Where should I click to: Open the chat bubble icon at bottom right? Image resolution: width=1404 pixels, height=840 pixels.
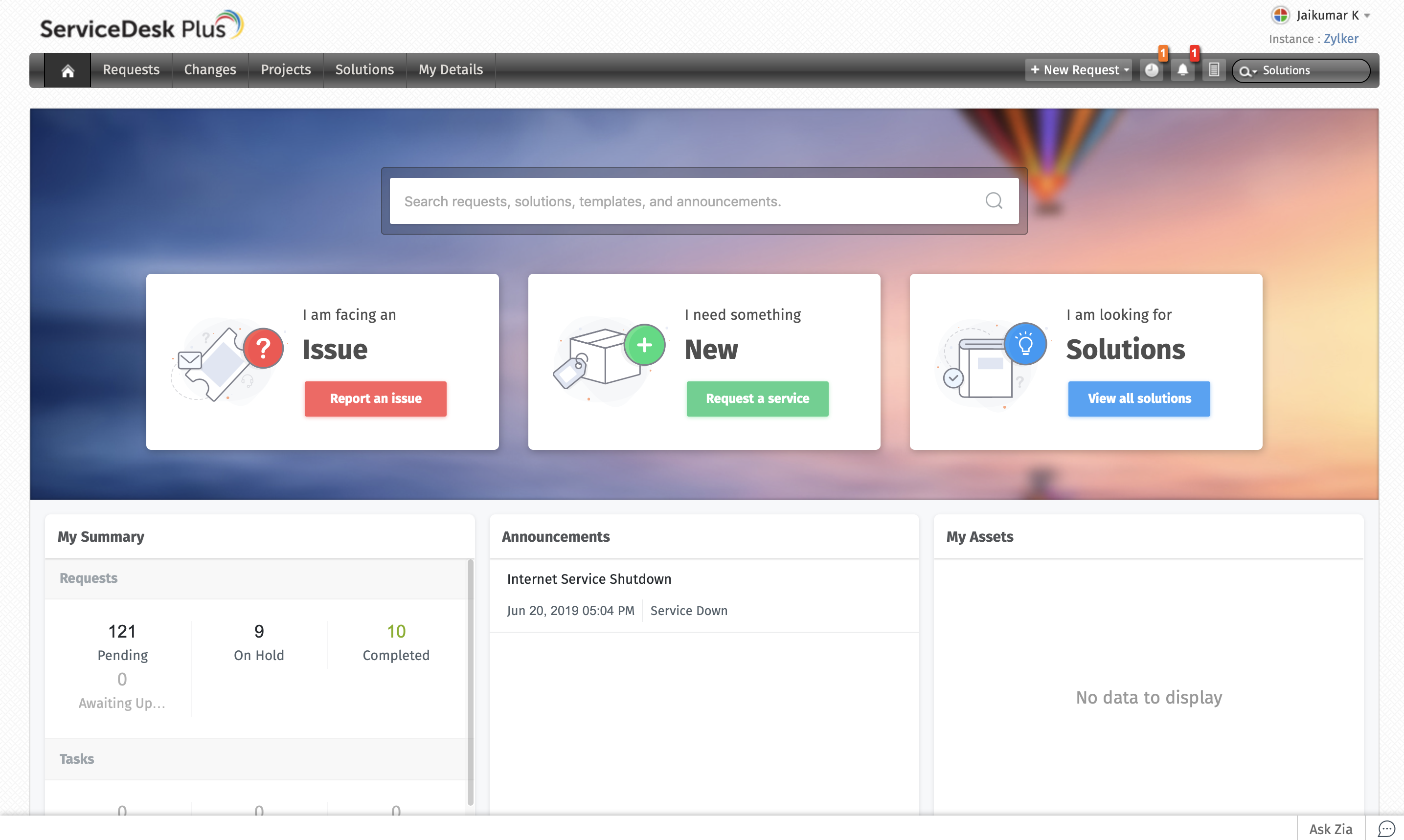click(1385, 829)
